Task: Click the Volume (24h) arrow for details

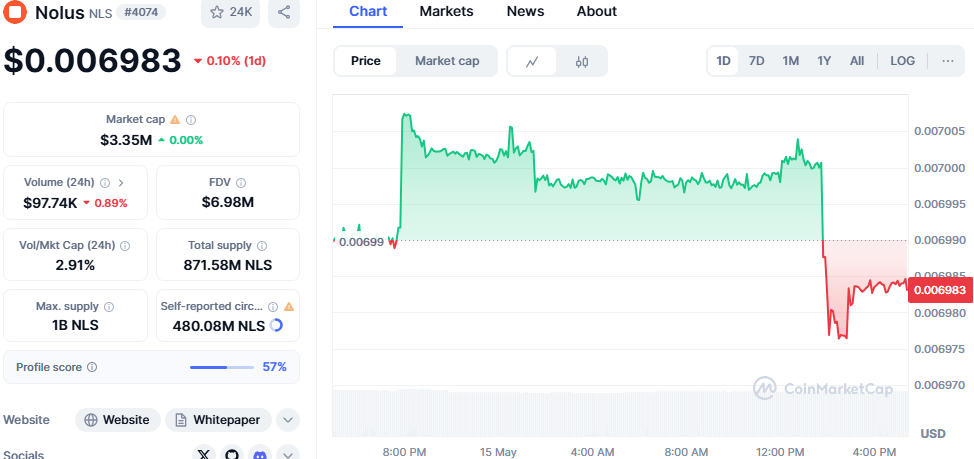Action: pos(121,182)
